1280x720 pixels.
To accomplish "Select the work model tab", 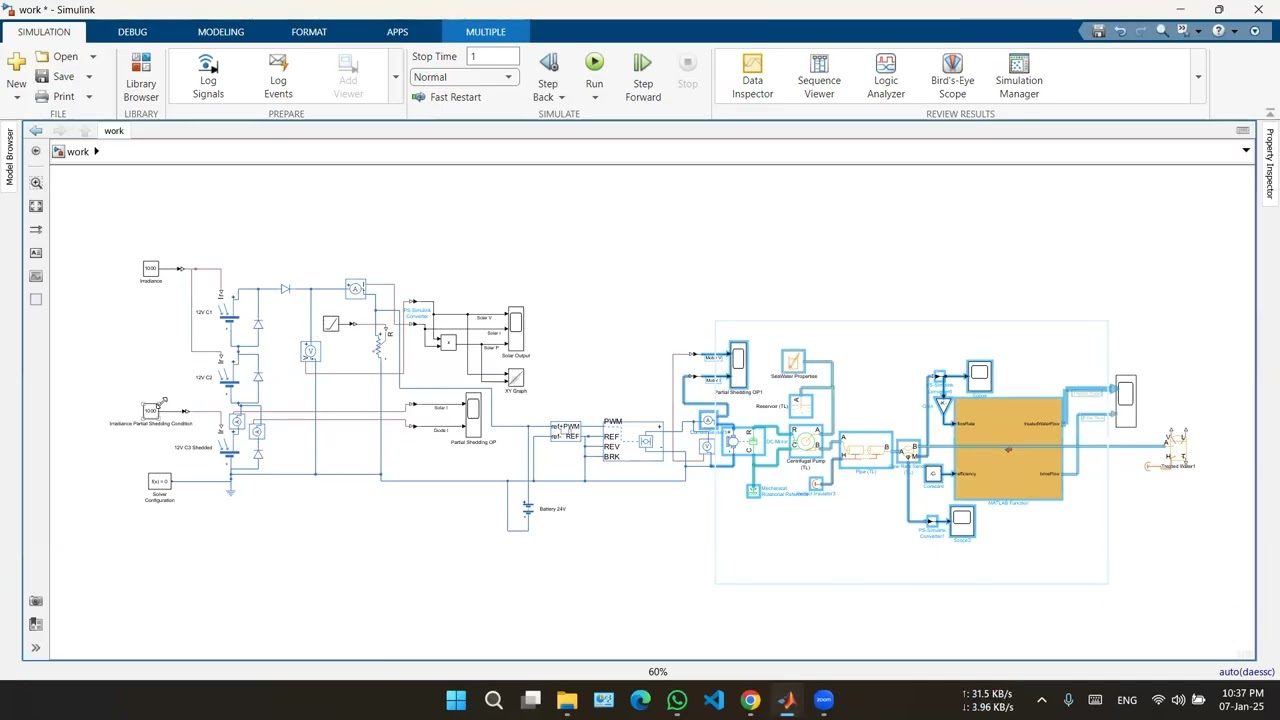I will pos(114,131).
